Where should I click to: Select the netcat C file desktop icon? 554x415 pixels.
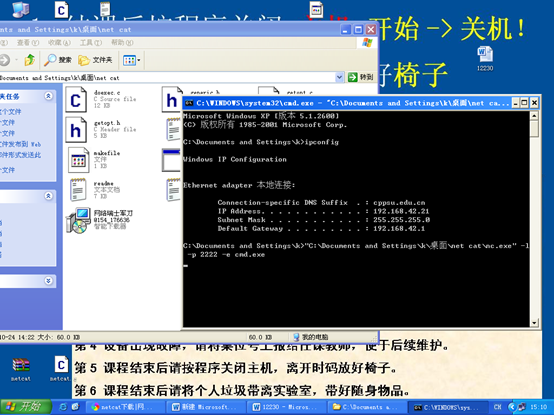tap(61, 369)
